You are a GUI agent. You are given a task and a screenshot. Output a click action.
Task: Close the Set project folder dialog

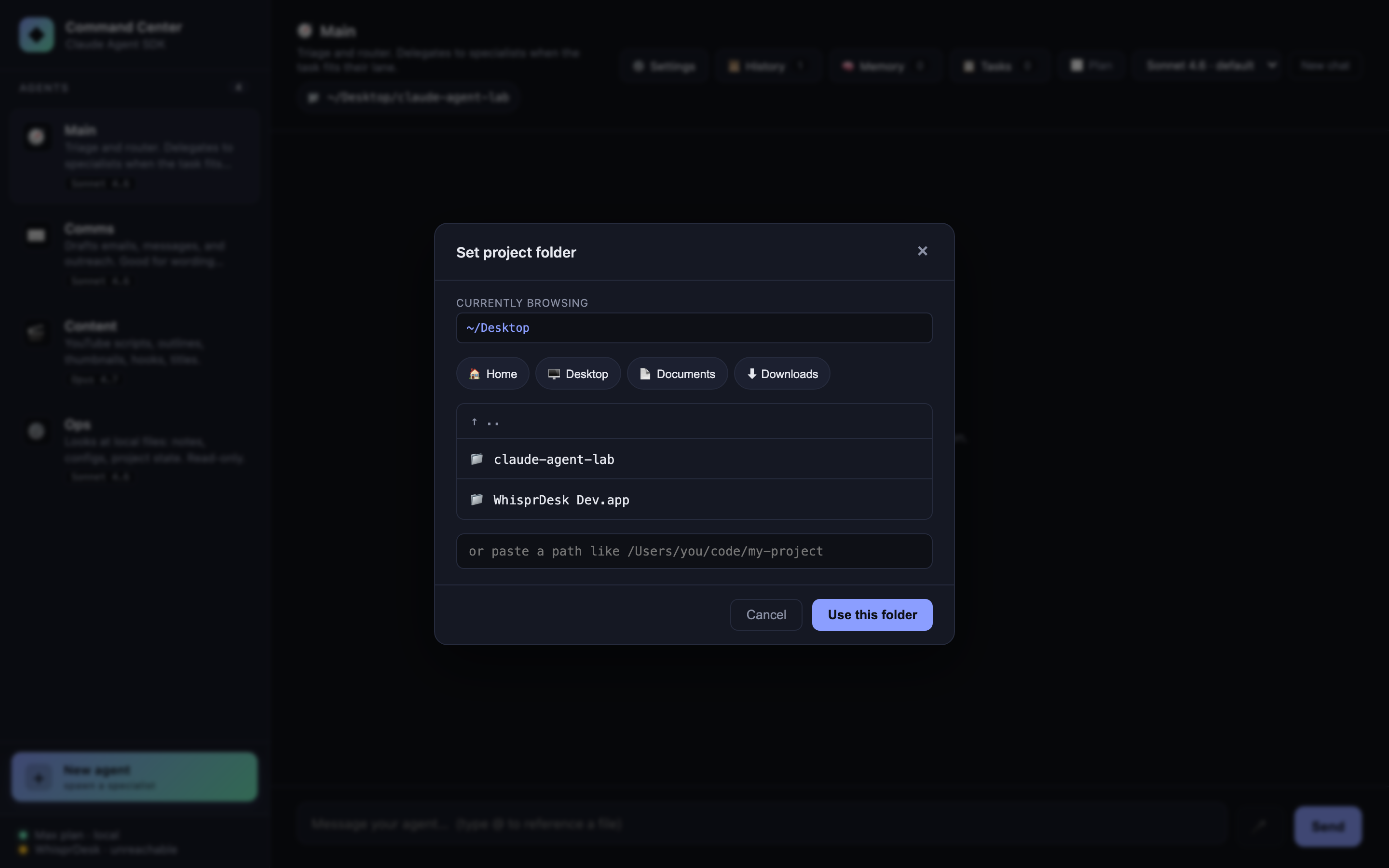coord(922,251)
